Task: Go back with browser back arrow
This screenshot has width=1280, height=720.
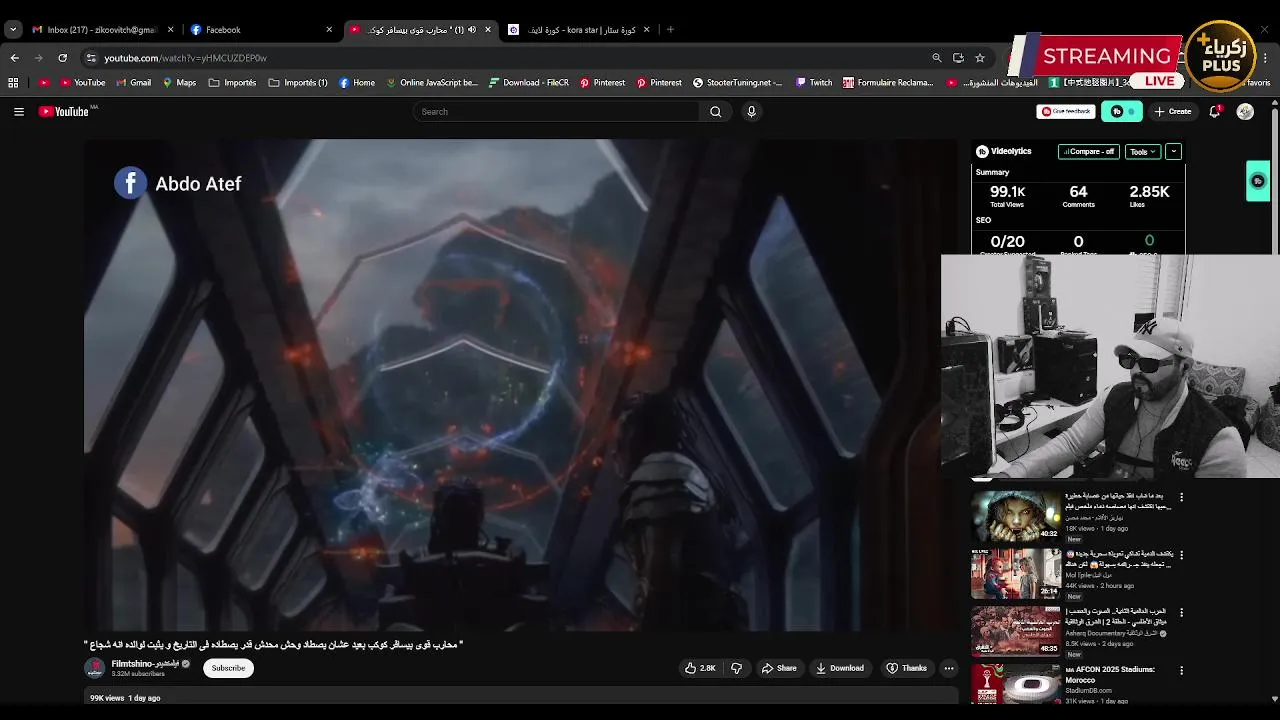Action: 14,58
